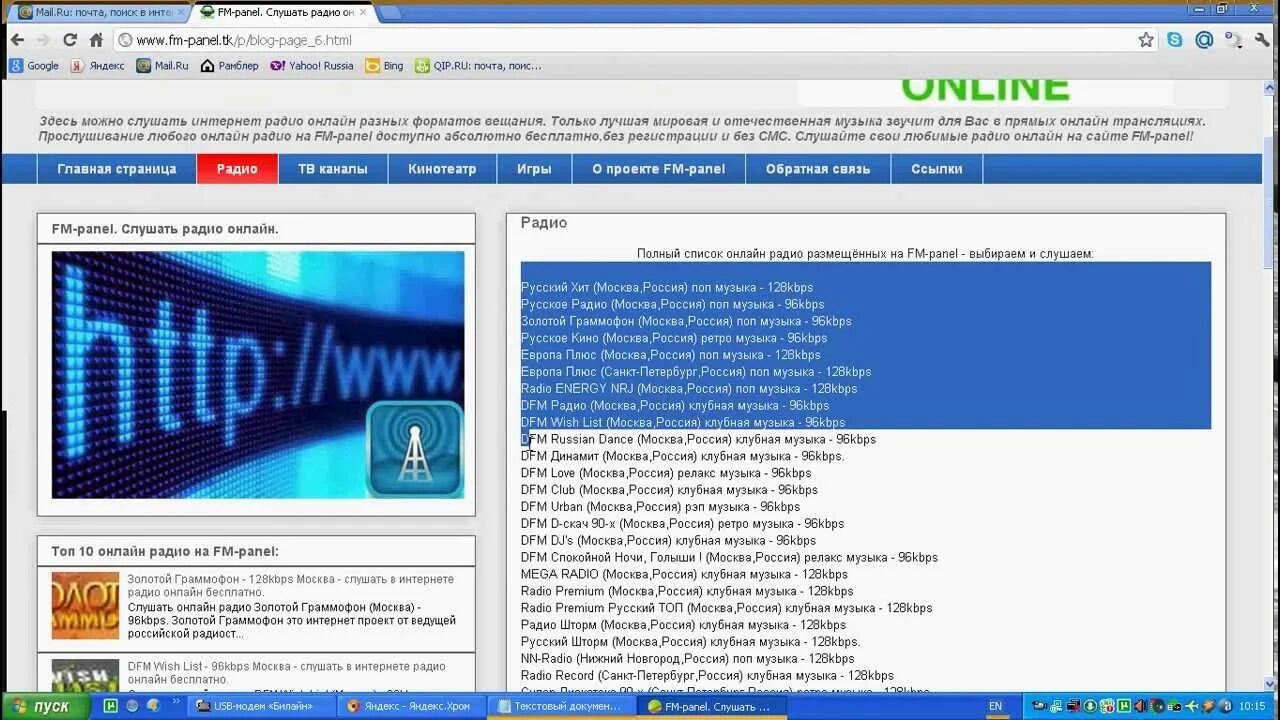The width and height of the screenshot is (1280, 720).
Task: Select Русский Хит (Москва,Россия) radio station
Action: 667,287
